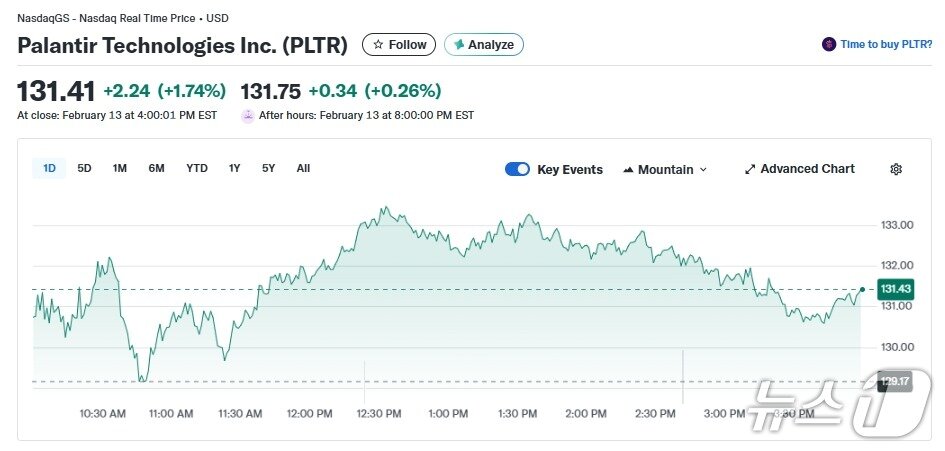The width and height of the screenshot is (945, 451).
Task: Show the 5Y chart range
Action: [x=268, y=169]
